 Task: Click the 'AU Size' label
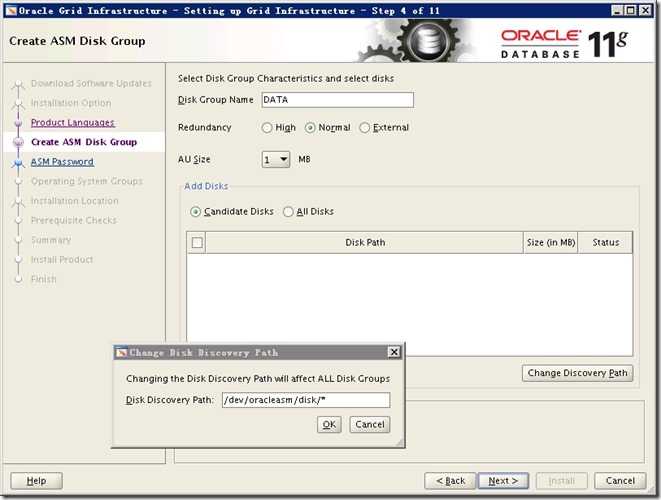pos(194,159)
